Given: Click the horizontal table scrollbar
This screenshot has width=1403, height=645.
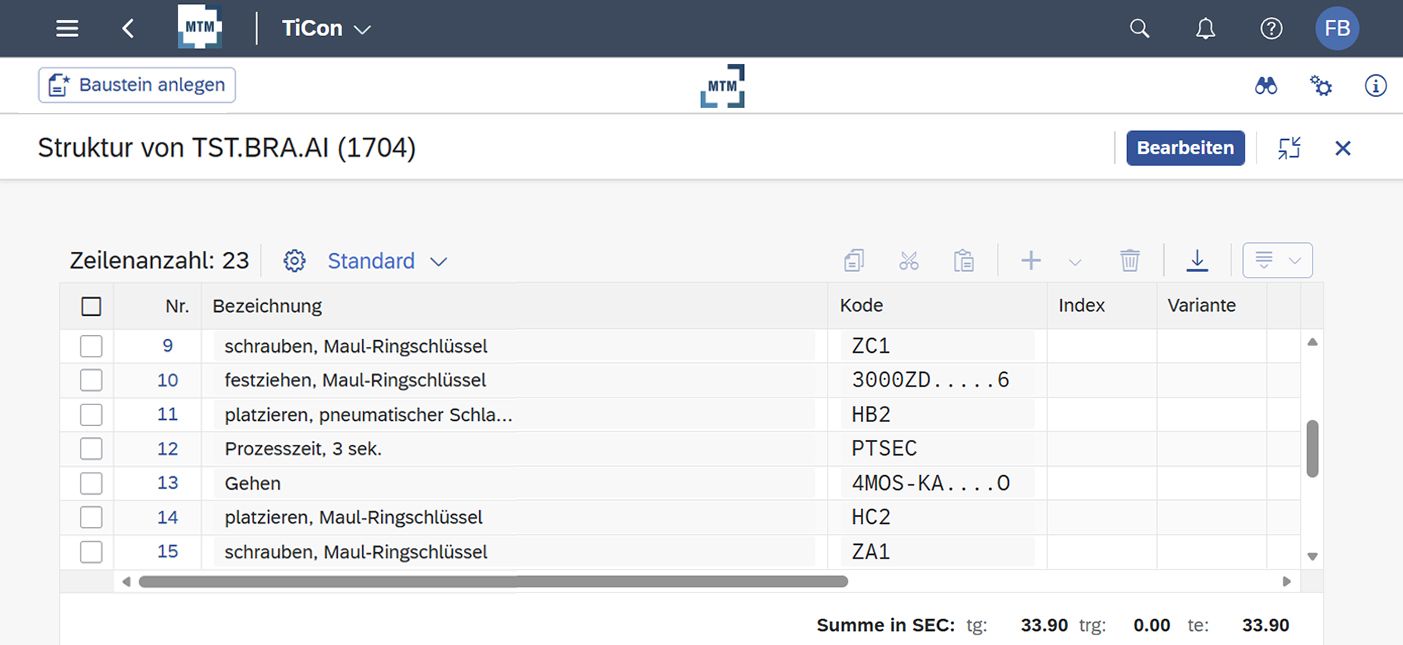Looking at the screenshot, I should [x=493, y=581].
